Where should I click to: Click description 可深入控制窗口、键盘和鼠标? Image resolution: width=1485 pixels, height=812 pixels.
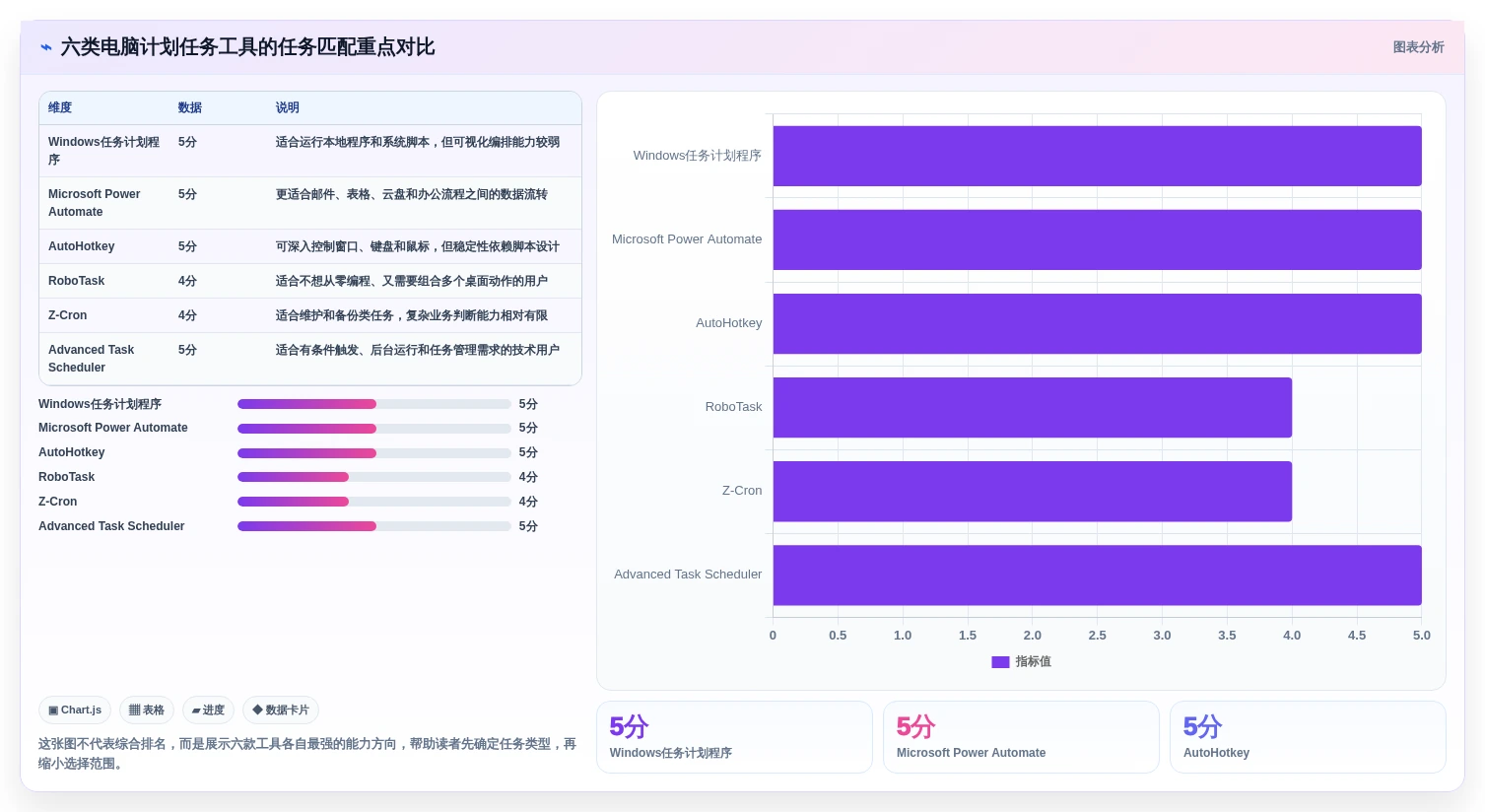pyautogui.click(x=418, y=246)
